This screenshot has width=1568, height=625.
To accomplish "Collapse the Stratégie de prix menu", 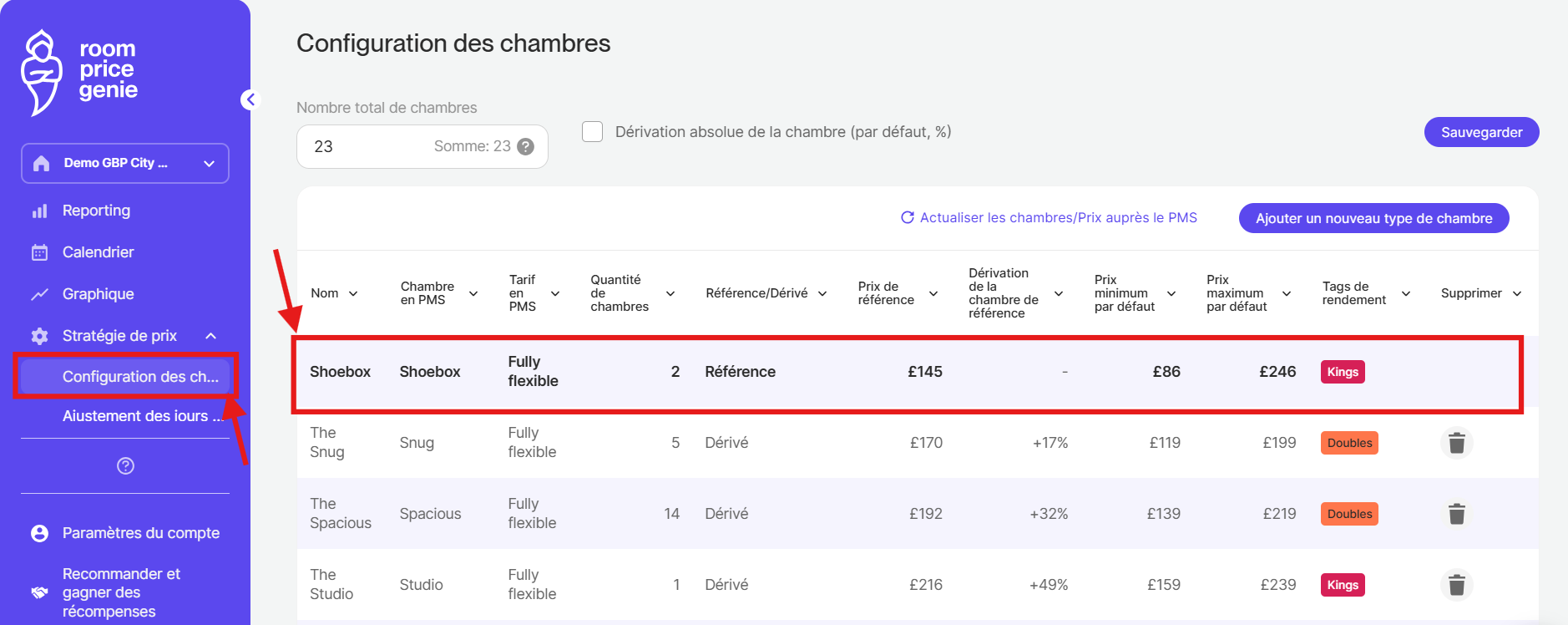I will pyautogui.click(x=210, y=336).
